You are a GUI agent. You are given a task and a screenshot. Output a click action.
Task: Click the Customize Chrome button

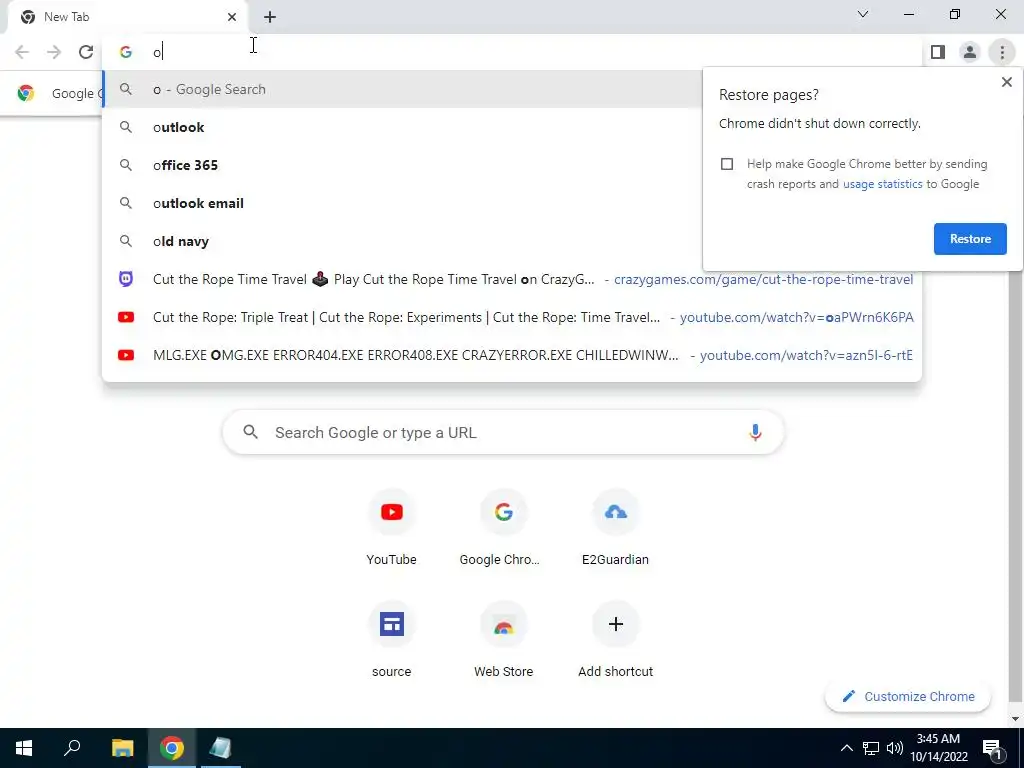[908, 696]
